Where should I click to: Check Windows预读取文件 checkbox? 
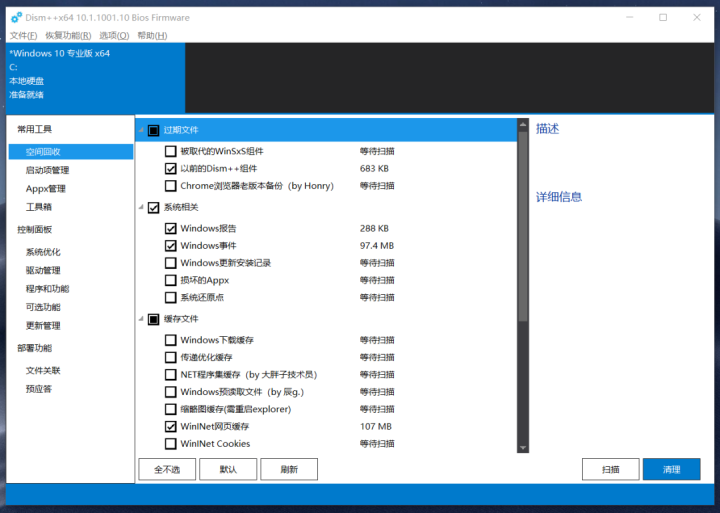(x=170, y=392)
